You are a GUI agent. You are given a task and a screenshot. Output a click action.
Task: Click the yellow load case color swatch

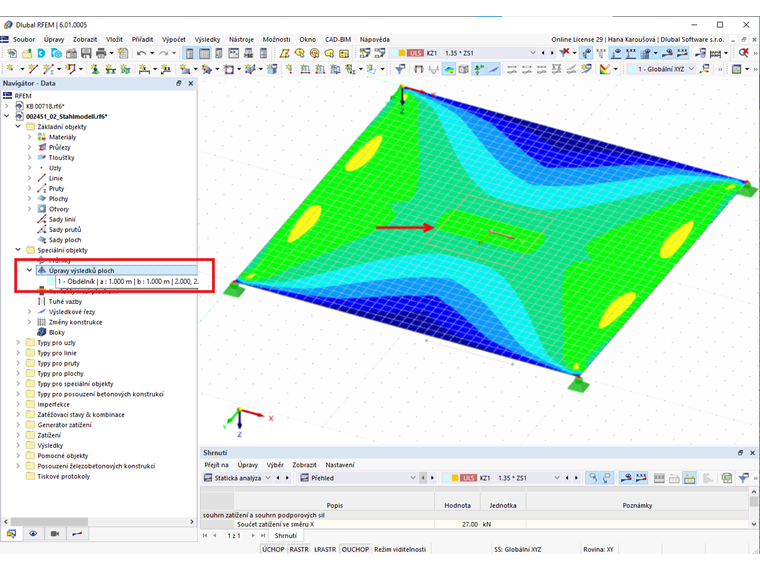[x=400, y=53]
